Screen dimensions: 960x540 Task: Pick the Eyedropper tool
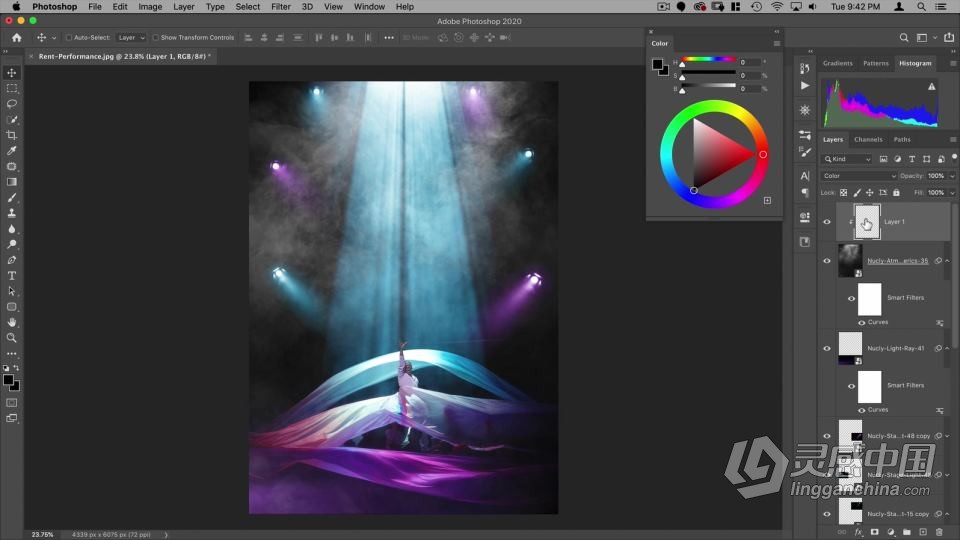[x=12, y=151]
